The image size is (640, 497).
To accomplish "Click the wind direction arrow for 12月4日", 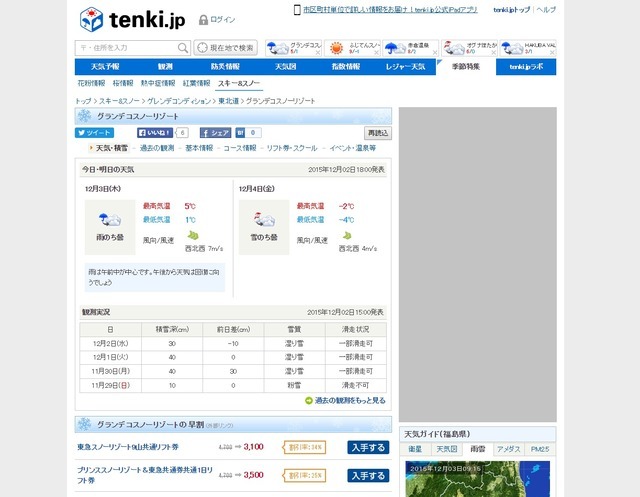I will tap(347, 235).
